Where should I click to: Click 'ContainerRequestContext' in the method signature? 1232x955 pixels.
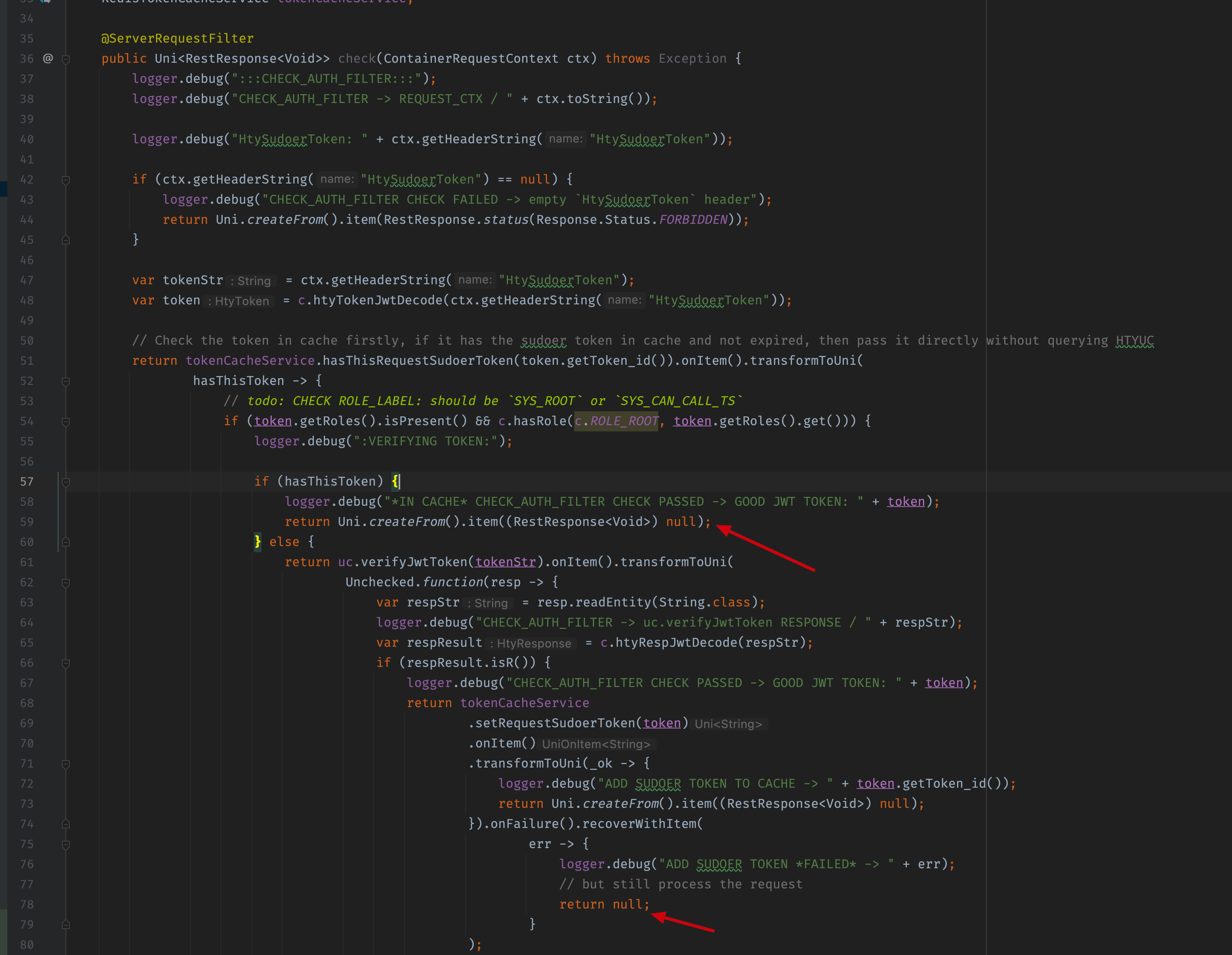click(x=471, y=58)
